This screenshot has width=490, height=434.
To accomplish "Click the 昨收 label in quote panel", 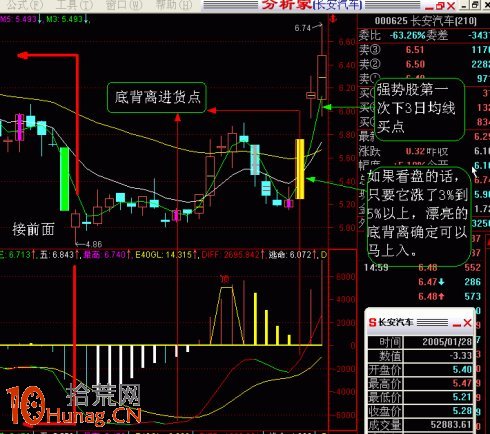I will [437, 152].
